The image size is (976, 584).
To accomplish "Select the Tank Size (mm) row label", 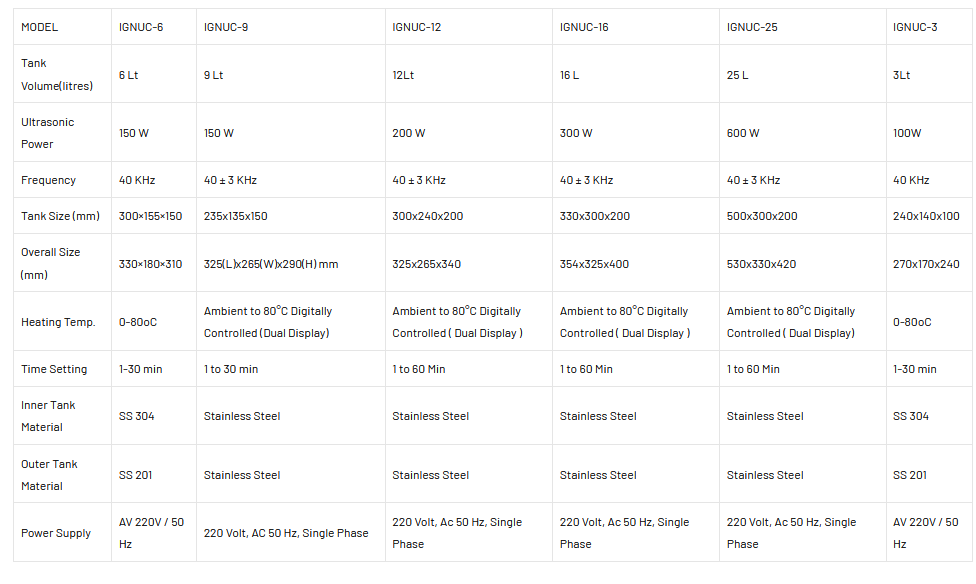I will coord(60,216).
